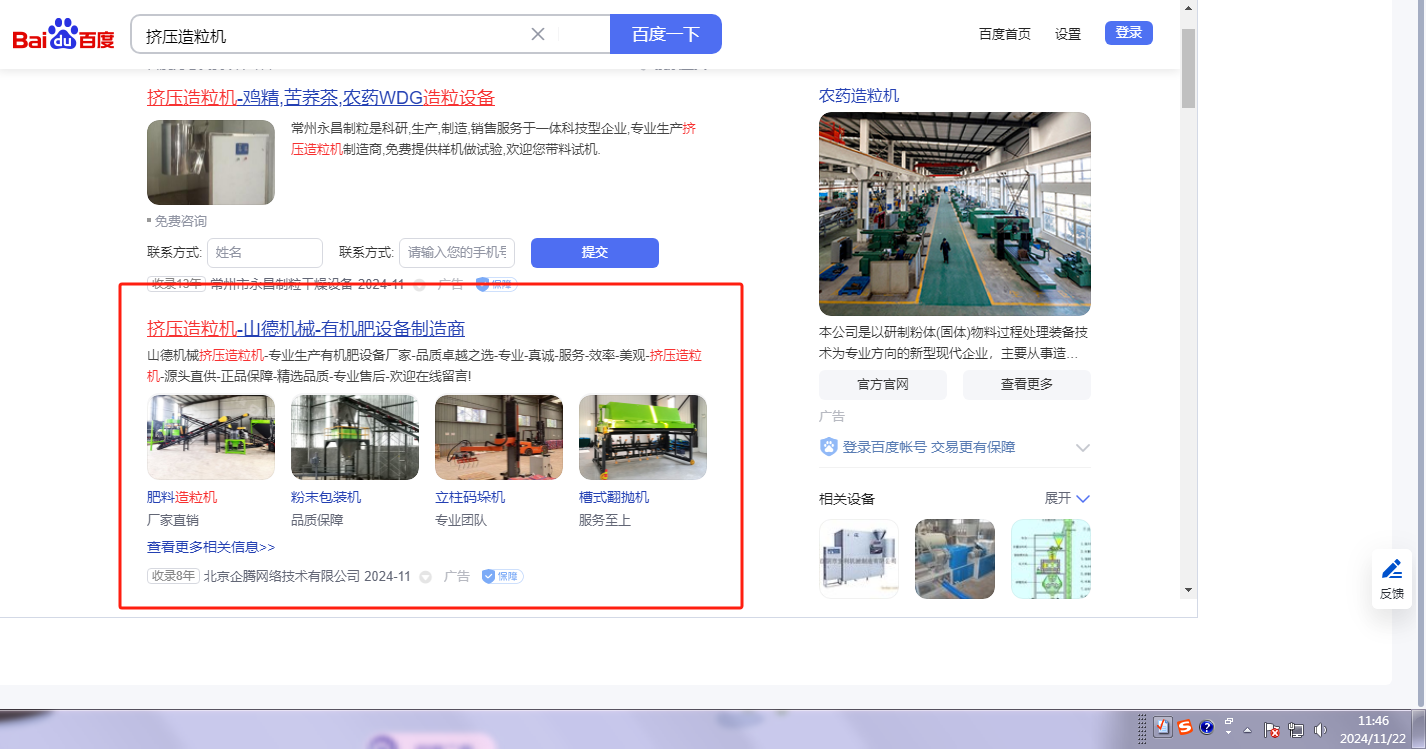Click the 免费咨询 label
The image size is (1426, 749).
180,221
